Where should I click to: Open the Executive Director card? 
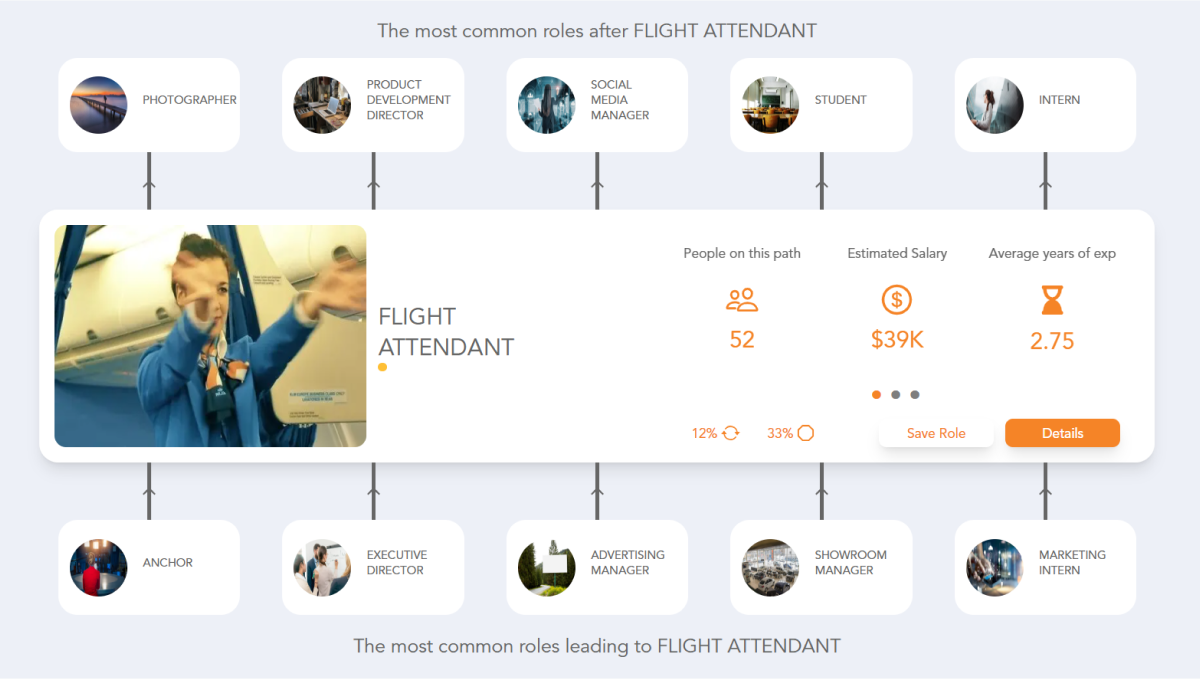[x=372, y=567]
